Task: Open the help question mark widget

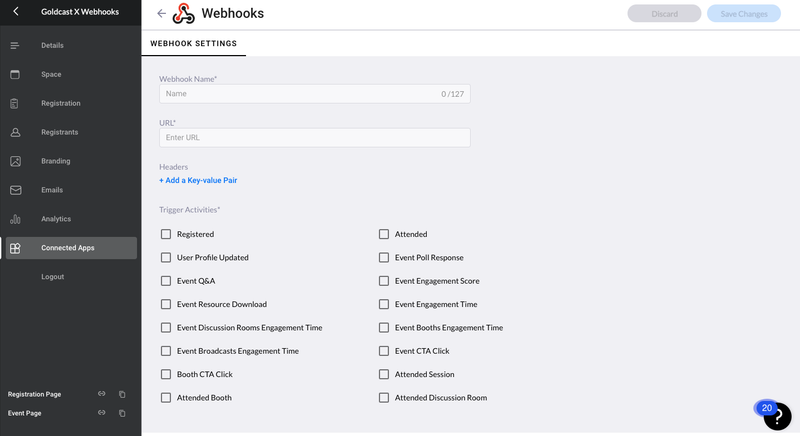Action: coord(783,417)
